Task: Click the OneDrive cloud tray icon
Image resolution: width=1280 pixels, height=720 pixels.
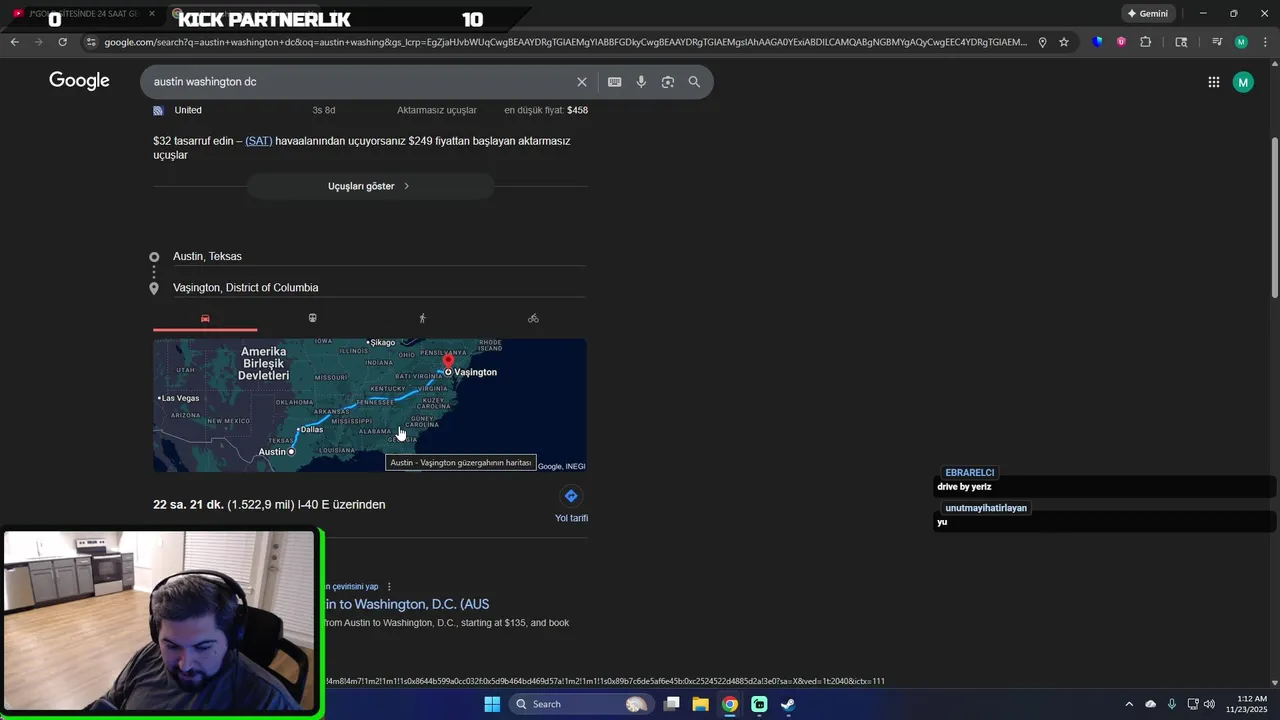Action: 1150,704
